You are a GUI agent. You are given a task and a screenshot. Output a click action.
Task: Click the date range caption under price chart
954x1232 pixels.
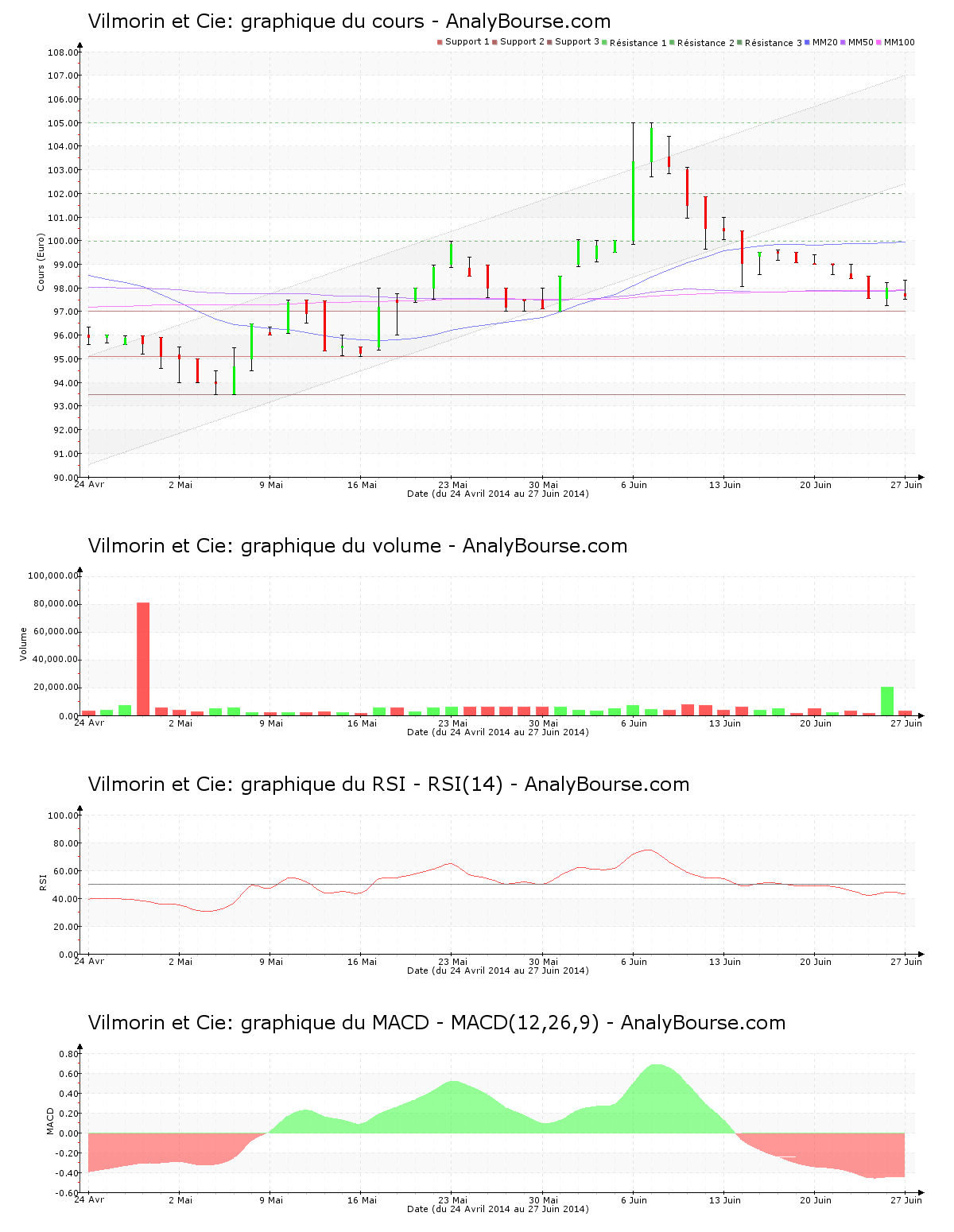[498, 494]
